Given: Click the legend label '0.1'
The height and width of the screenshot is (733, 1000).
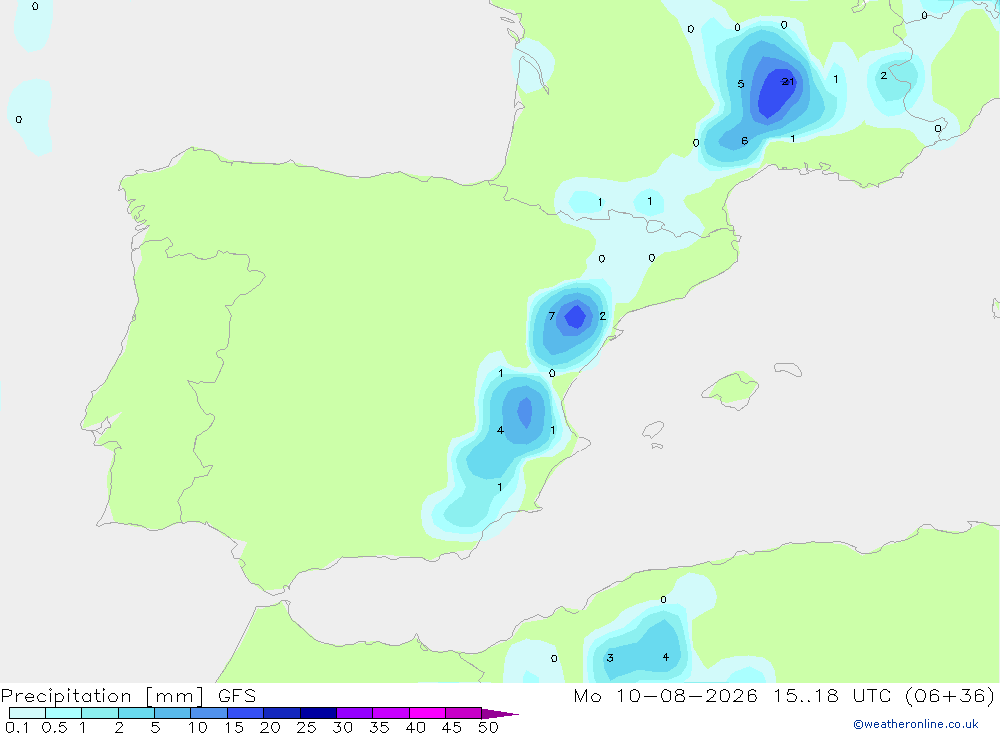Looking at the screenshot, I should pos(17,727).
